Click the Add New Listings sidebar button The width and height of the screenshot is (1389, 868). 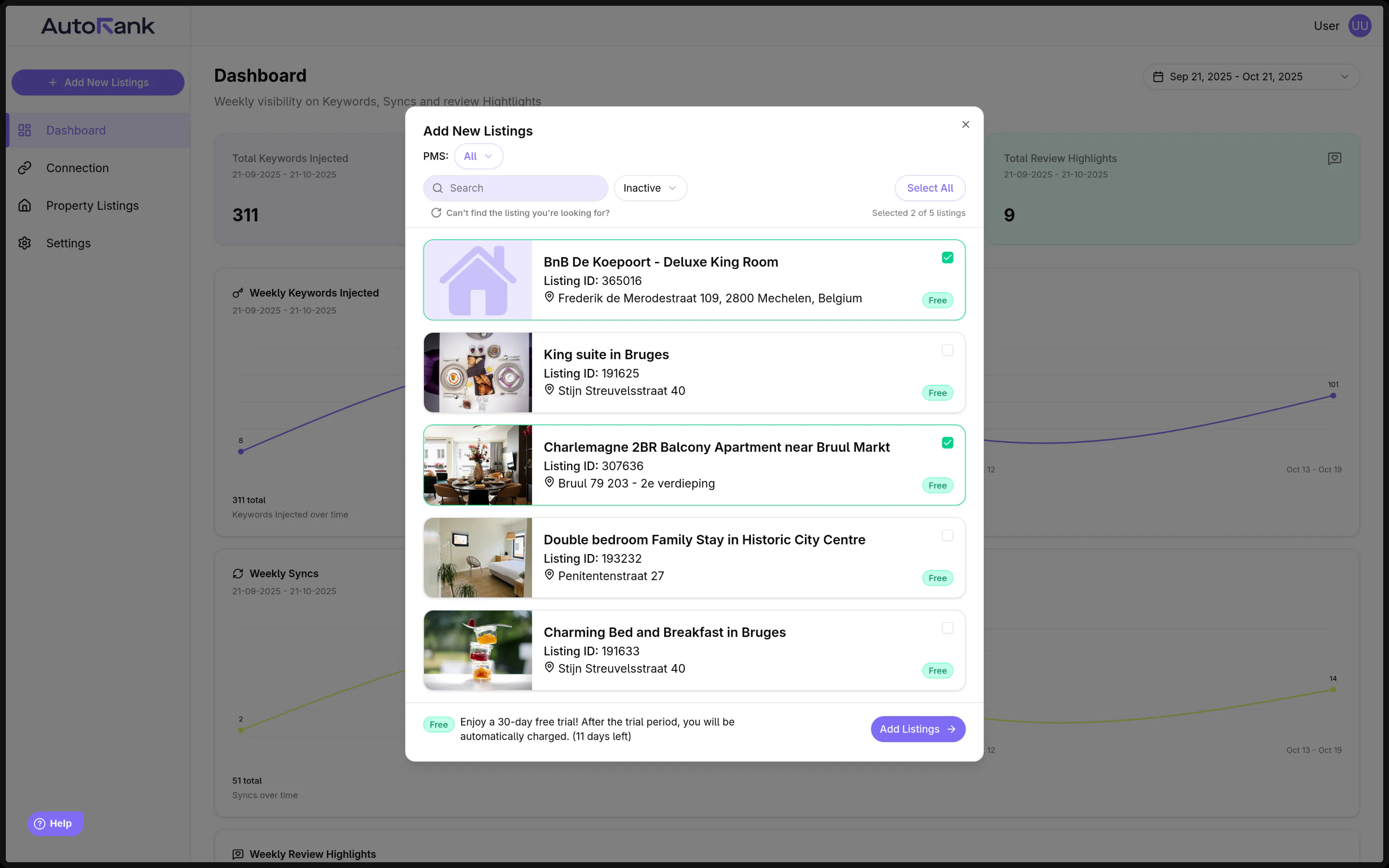[x=98, y=82]
